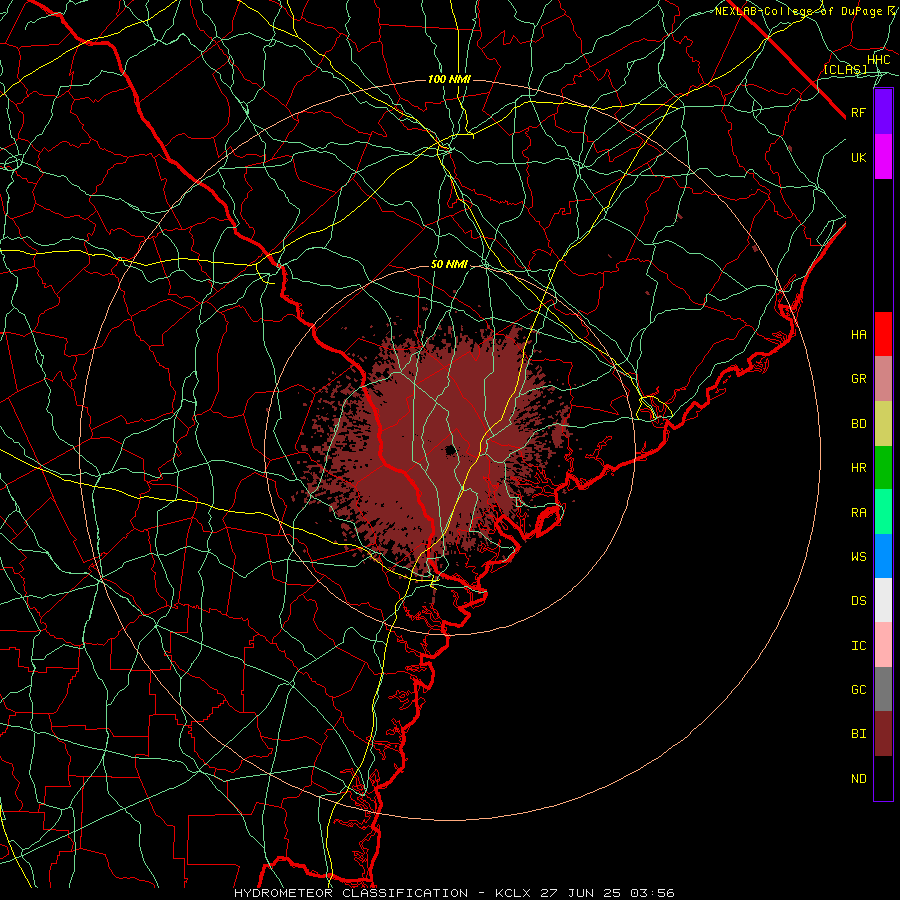Click the BI dark red legend swatch

click(x=883, y=734)
